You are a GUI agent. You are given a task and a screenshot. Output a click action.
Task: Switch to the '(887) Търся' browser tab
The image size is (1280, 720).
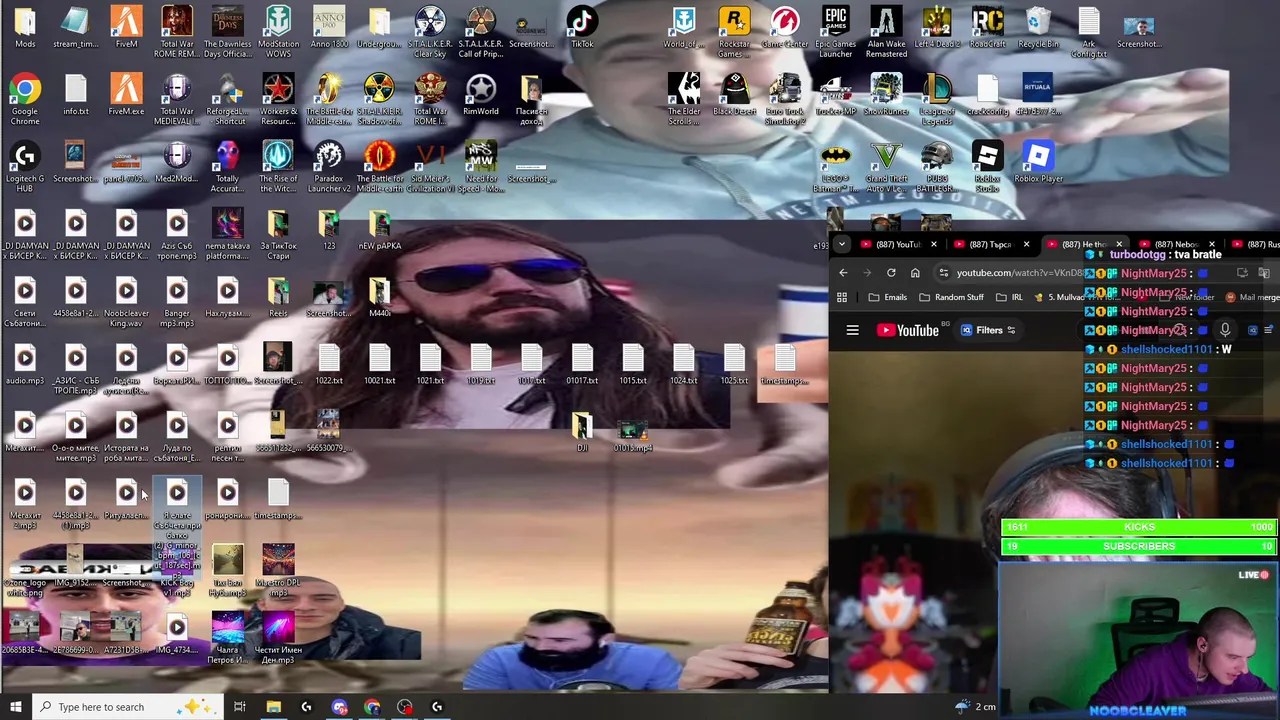(990, 244)
